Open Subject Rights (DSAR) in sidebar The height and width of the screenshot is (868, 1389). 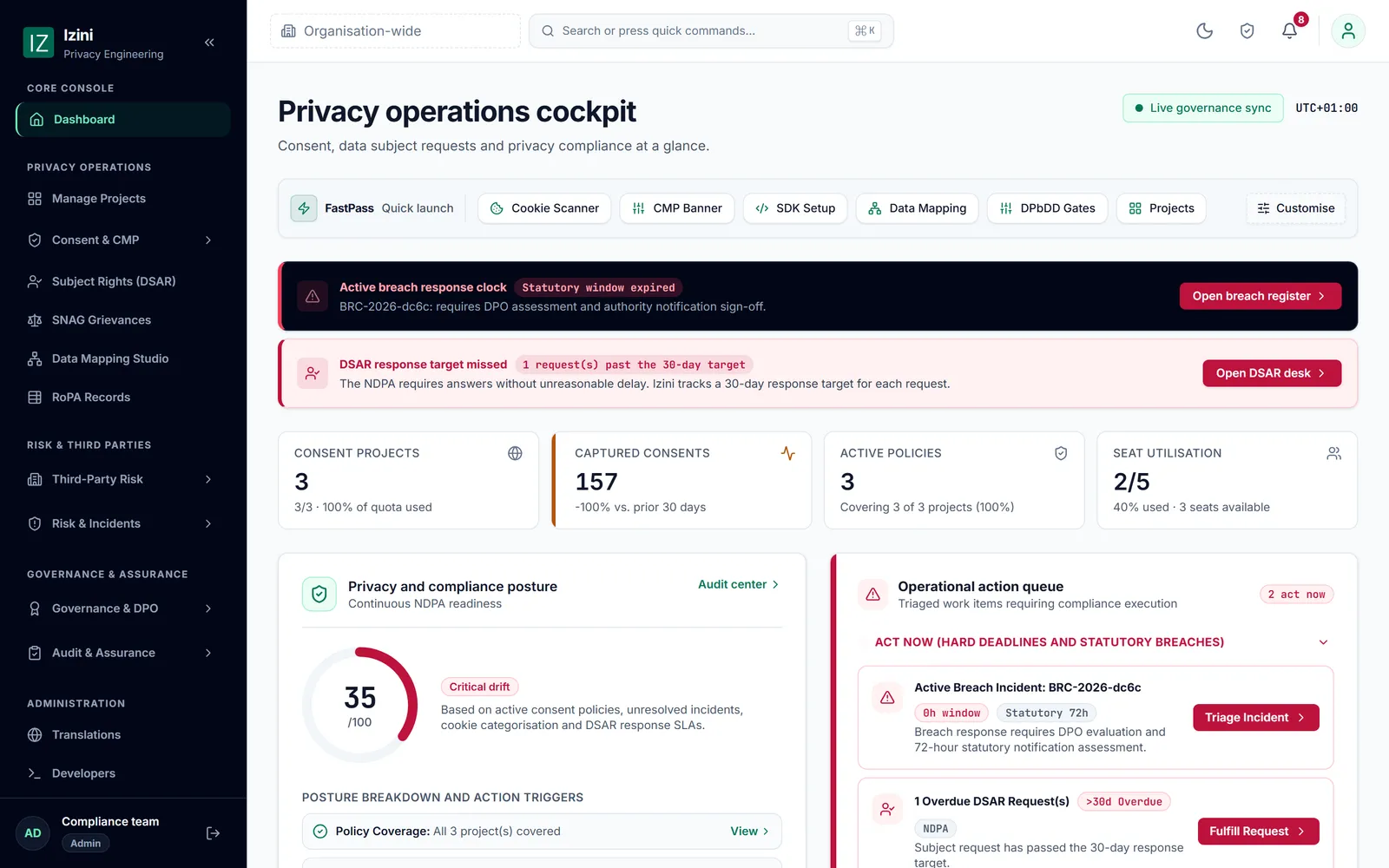(x=122, y=281)
